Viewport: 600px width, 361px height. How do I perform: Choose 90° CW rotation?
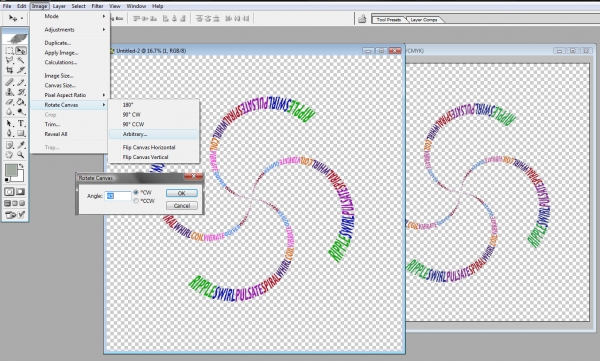click(153, 114)
